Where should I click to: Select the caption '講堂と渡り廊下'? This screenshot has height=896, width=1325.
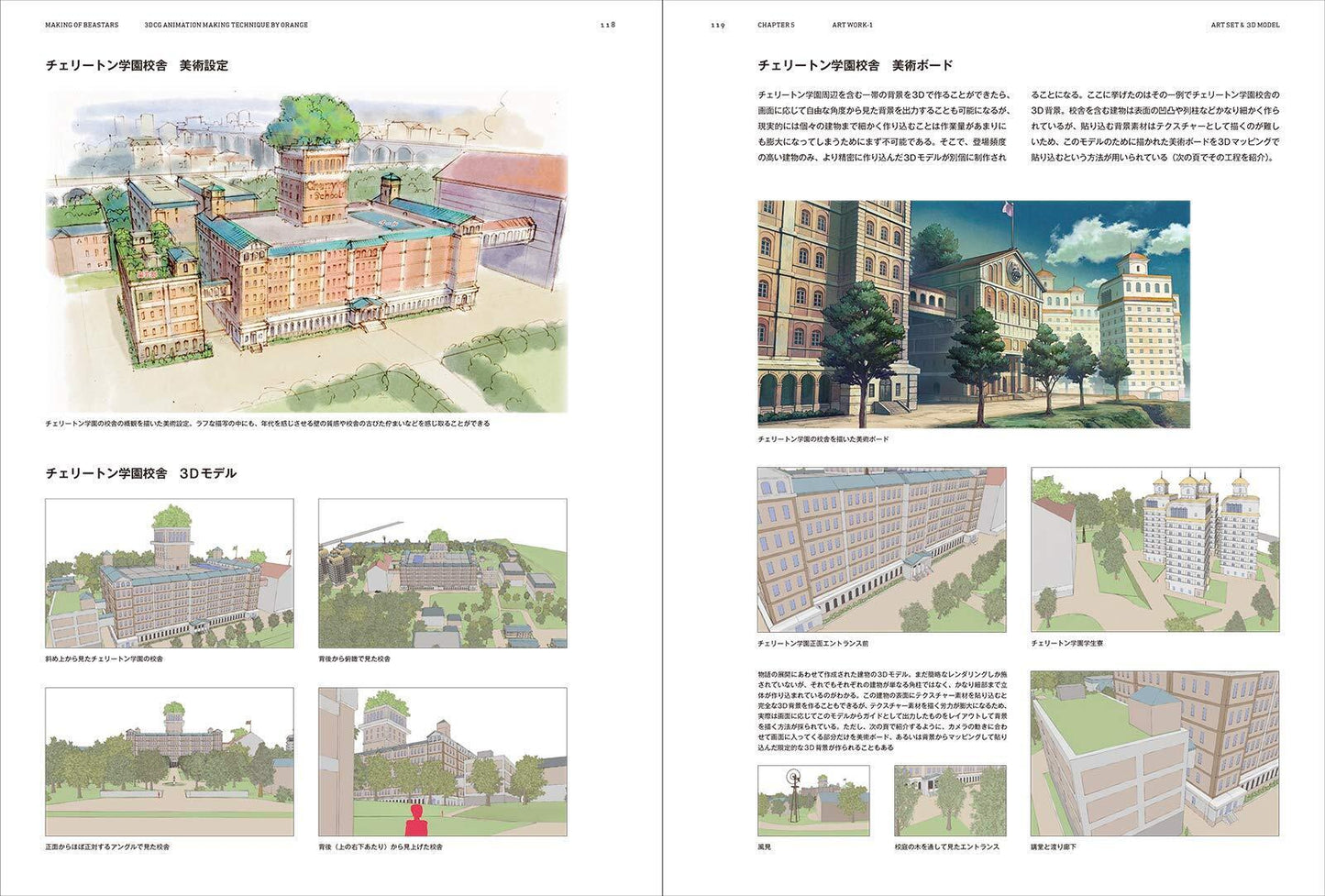point(1054,846)
